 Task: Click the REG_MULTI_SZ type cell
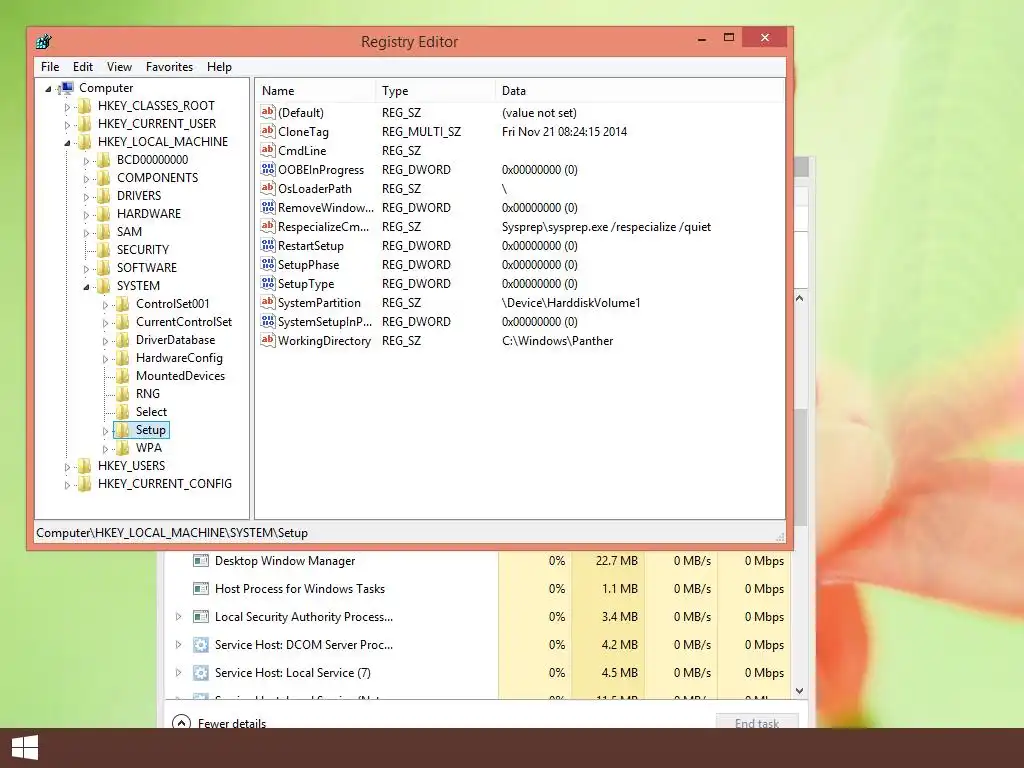pyautogui.click(x=421, y=131)
